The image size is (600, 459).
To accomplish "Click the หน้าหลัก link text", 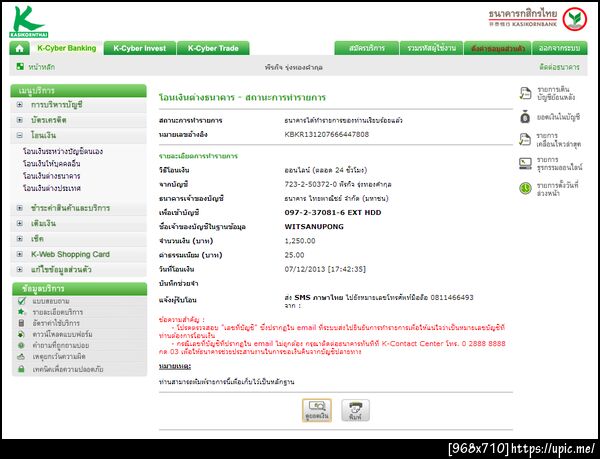I will tap(42, 67).
